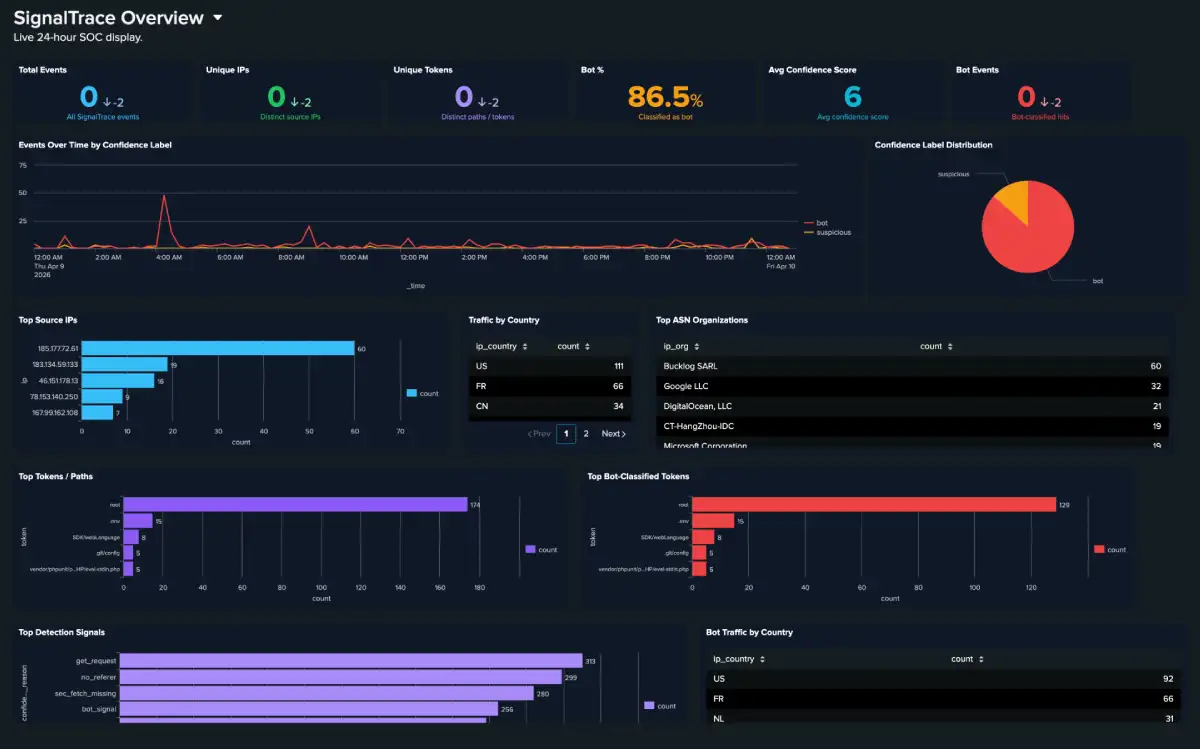Open the count column sort dropdown in Bot Traffic table
Image resolution: width=1200 pixels, height=749 pixels.
pos(979,659)
